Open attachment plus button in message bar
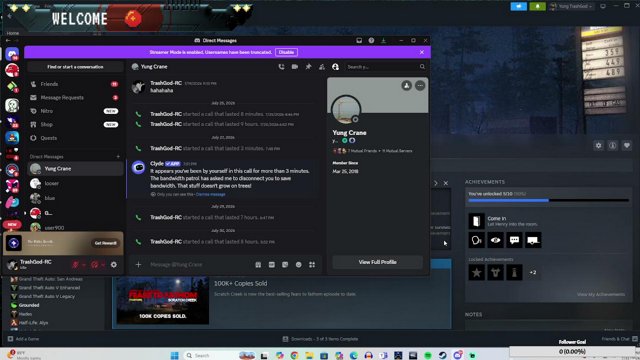Image resolution: width=640 pixels, height=360 pixels. tap(138, 264)
